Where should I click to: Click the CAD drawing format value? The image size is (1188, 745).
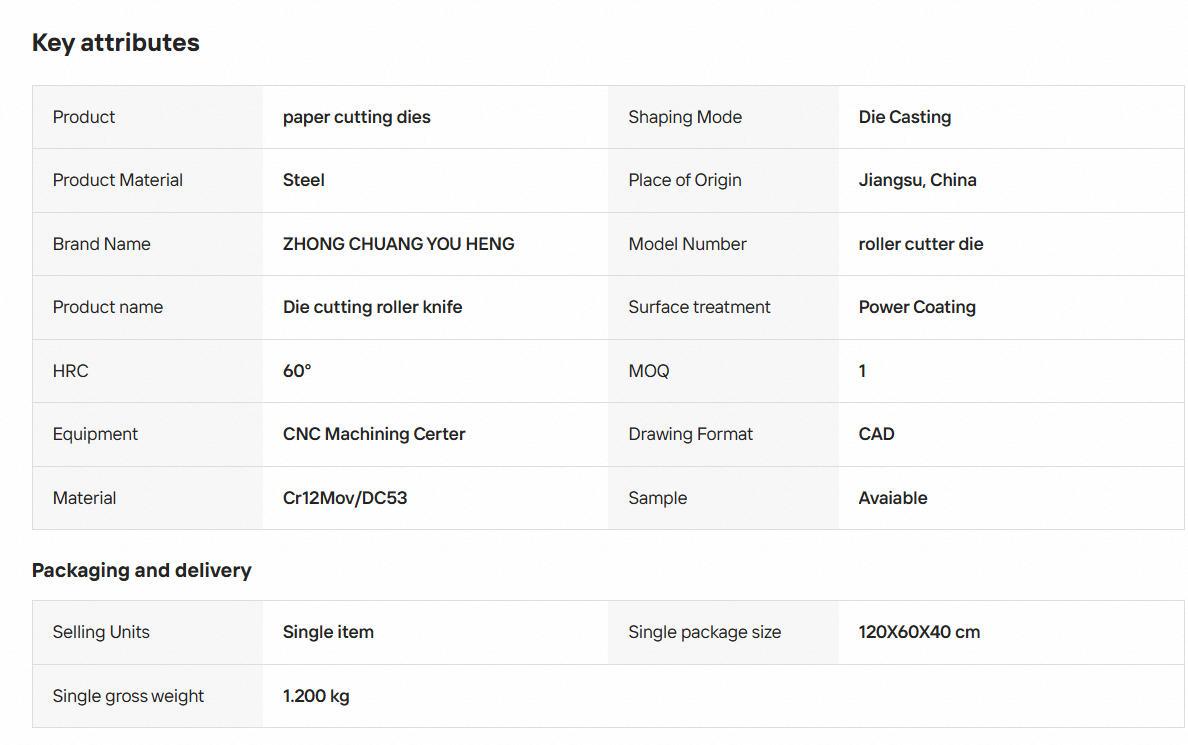pyautogui.click(x=877, y=434)
